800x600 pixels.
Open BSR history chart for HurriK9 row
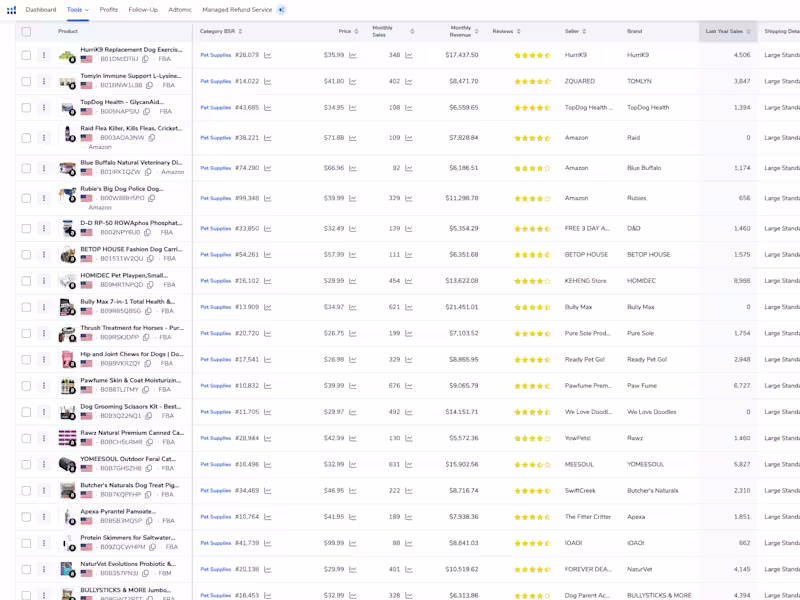click(x=267, y=55)
